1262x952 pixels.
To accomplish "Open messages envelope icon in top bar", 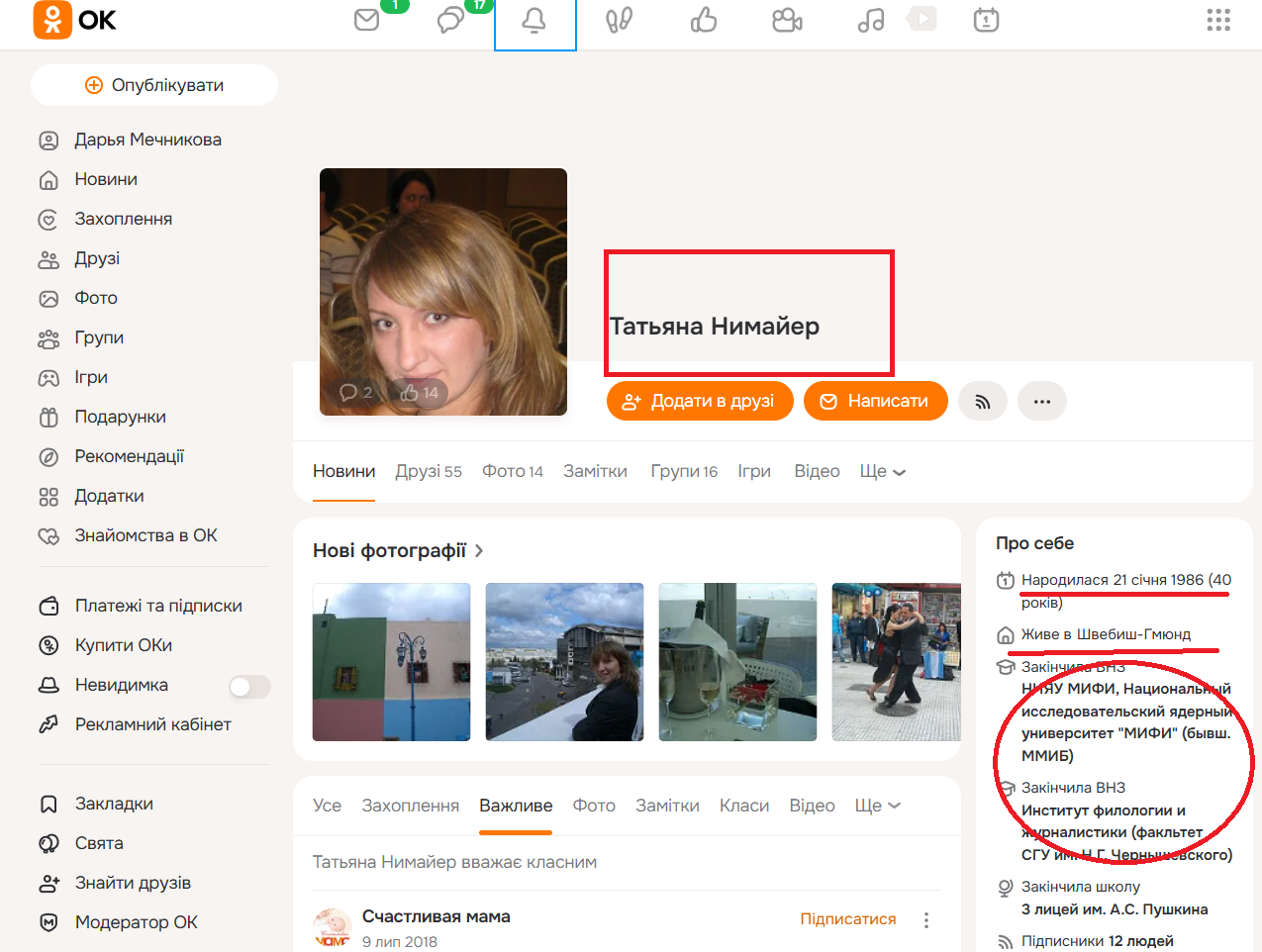I will pos(367,20).
